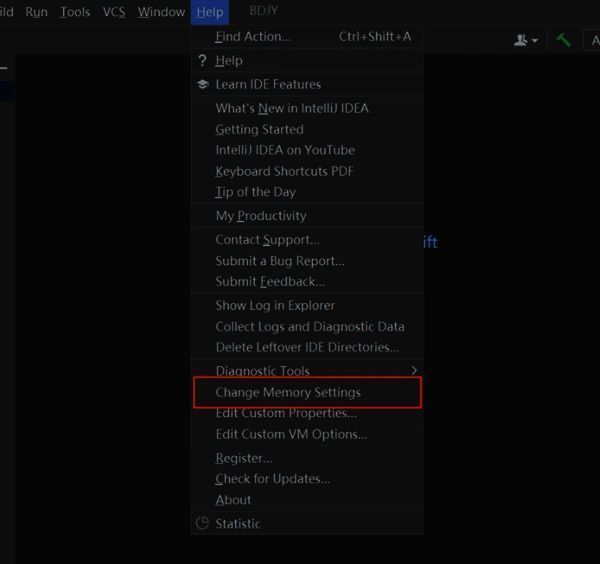Image resolution: width=600 pixels, height=564 pixels.
Task: Click the BDJY project title text
Action: pyautogui.click(x=264, y=10)
